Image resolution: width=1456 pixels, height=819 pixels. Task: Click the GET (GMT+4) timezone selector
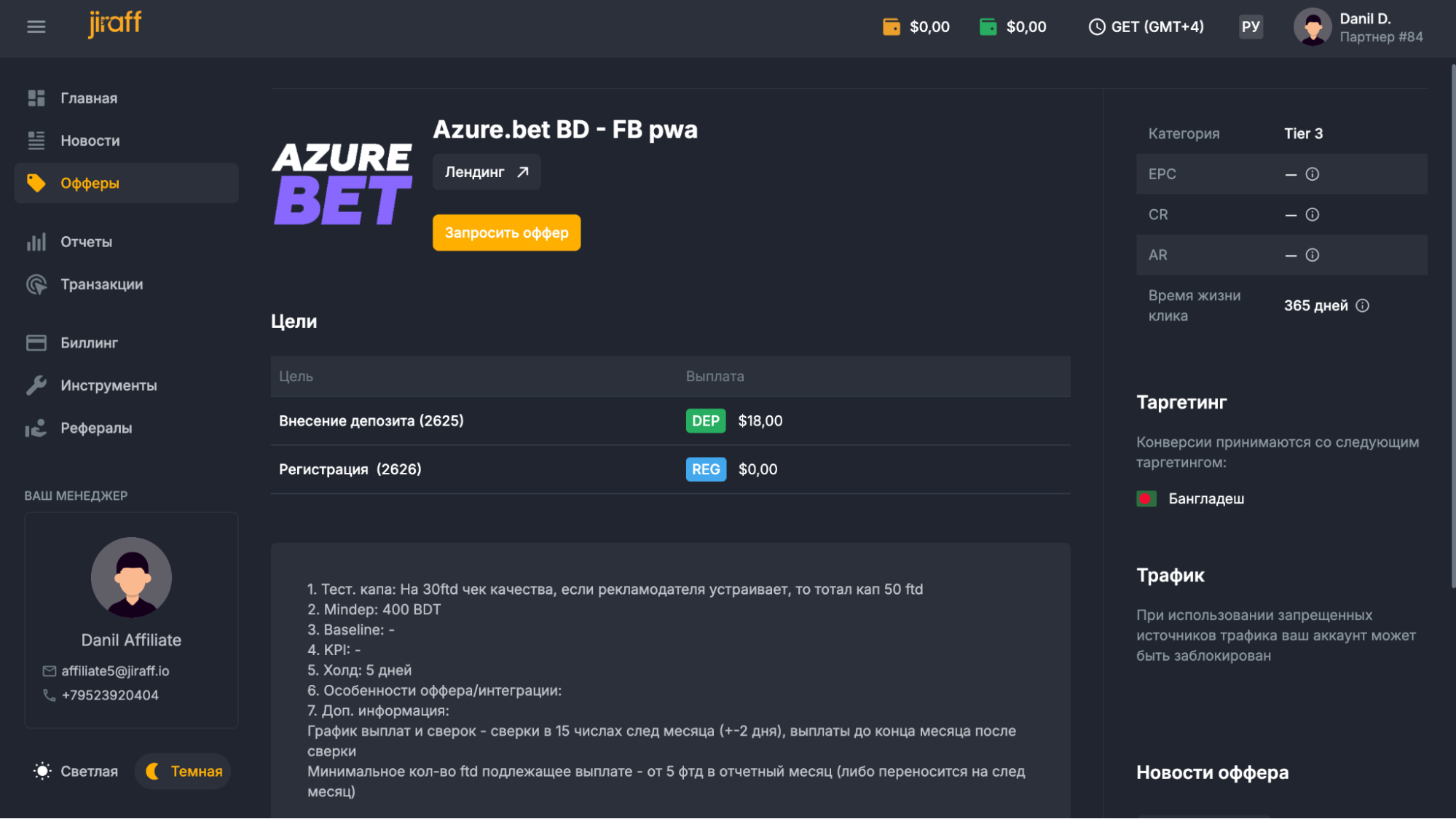(x=1146, y=27)
